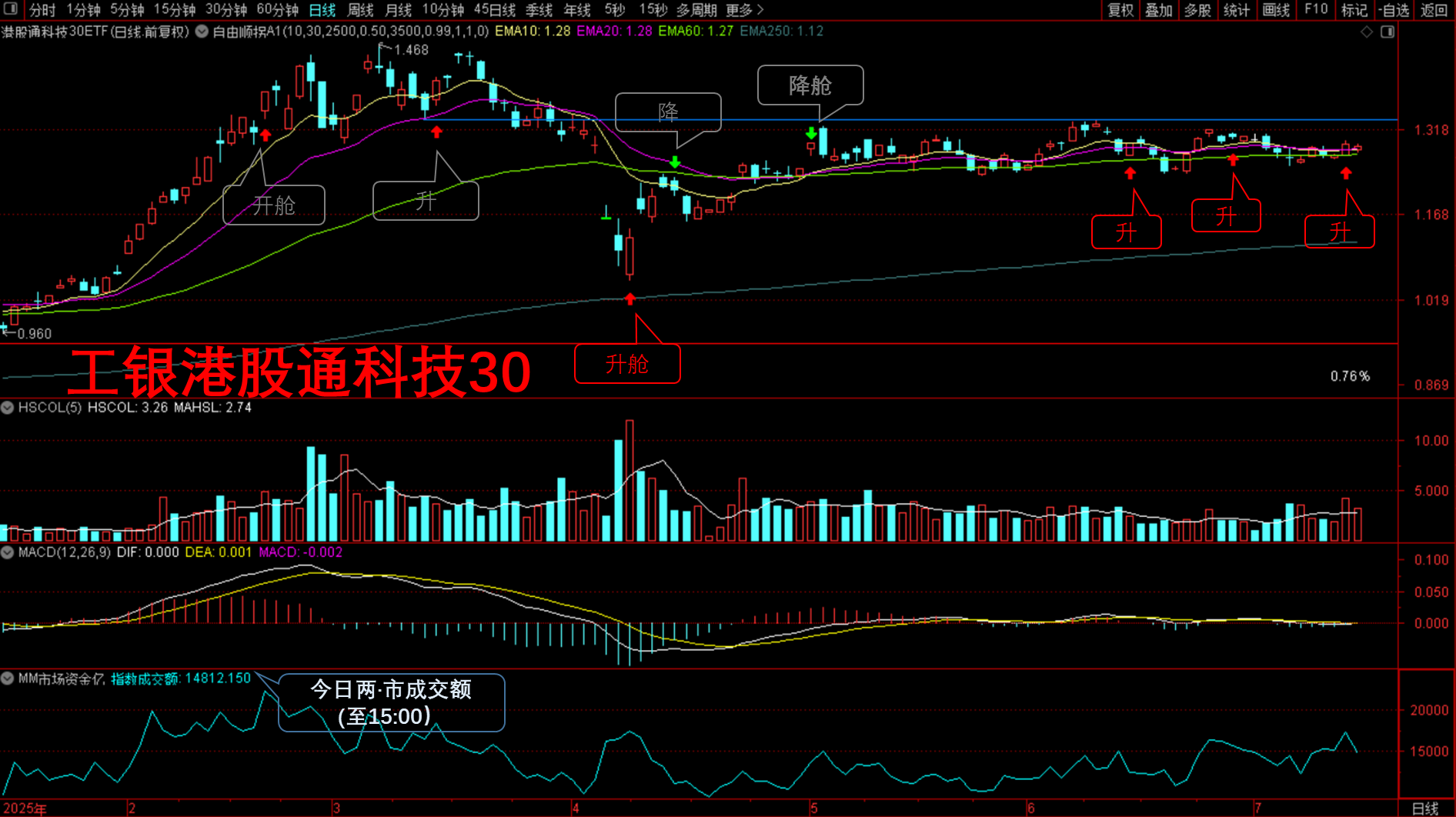Click the HSCOL(5) indicator label
The height and width of the screenshot is (817, 1456).
point(50,407)
